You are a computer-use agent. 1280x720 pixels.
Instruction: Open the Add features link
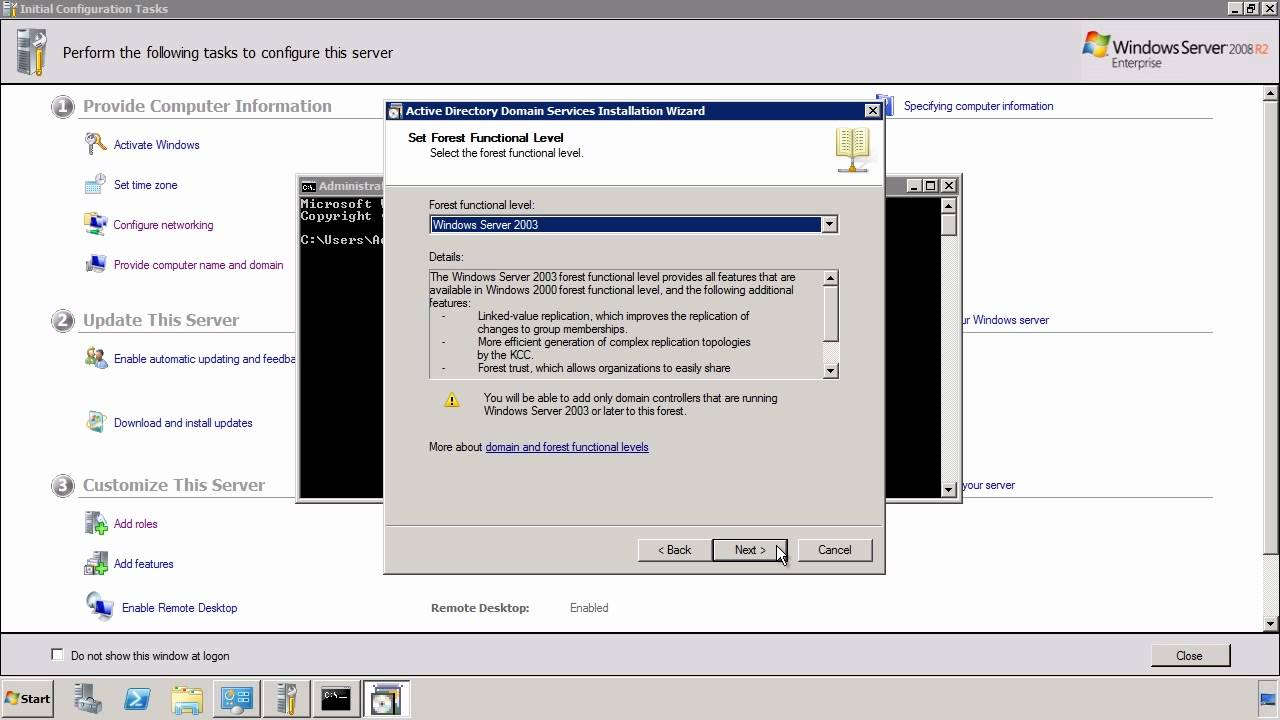pos(144,564)
